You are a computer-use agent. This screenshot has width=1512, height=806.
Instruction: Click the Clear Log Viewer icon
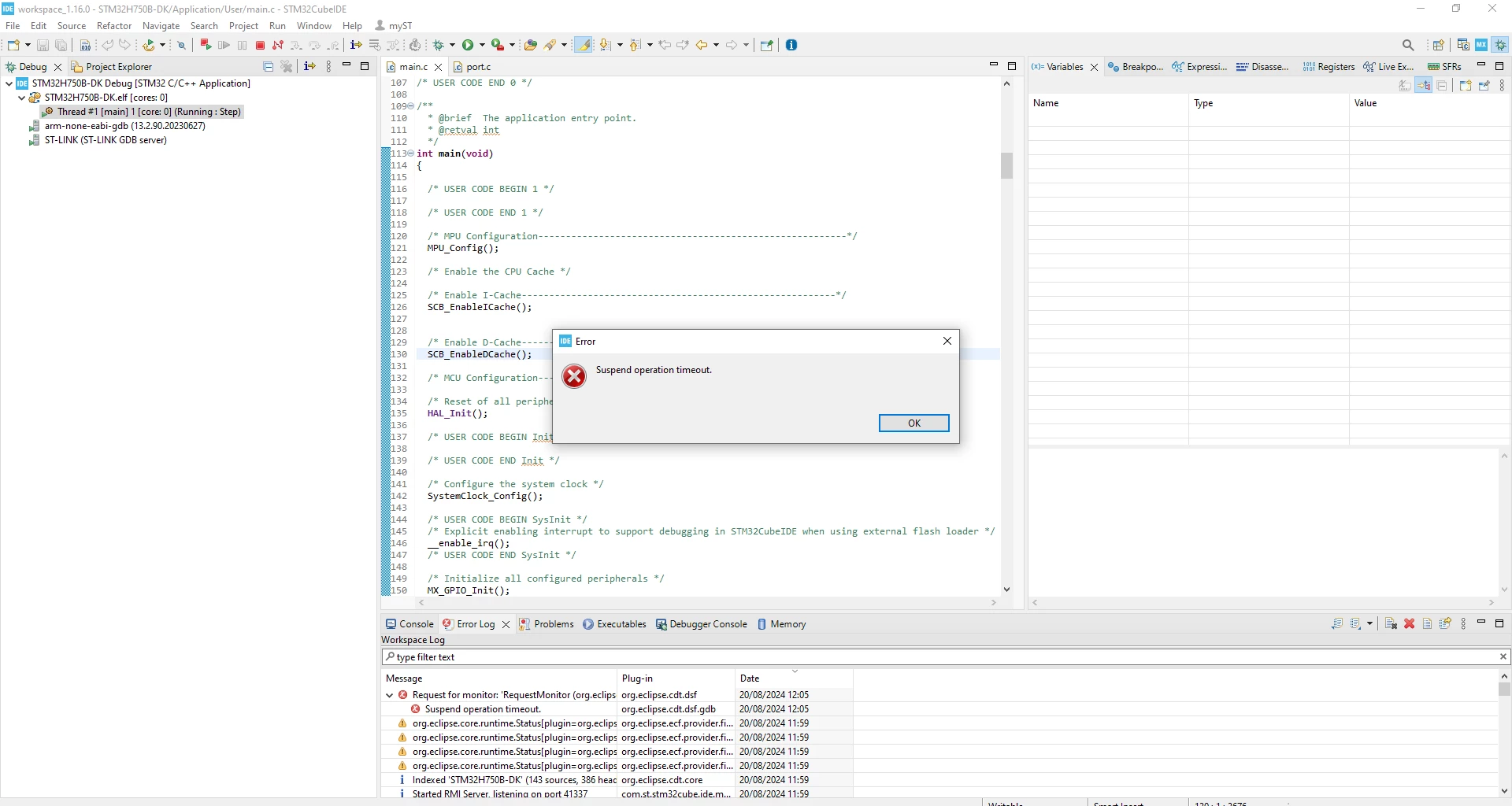pyautogui.click(x=1392, y=624)
